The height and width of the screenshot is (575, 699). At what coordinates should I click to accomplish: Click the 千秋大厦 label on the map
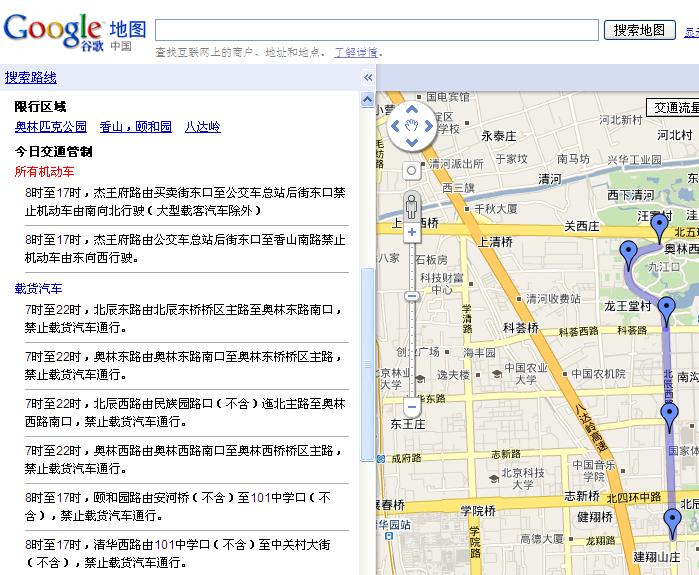(x=496, y=209)
